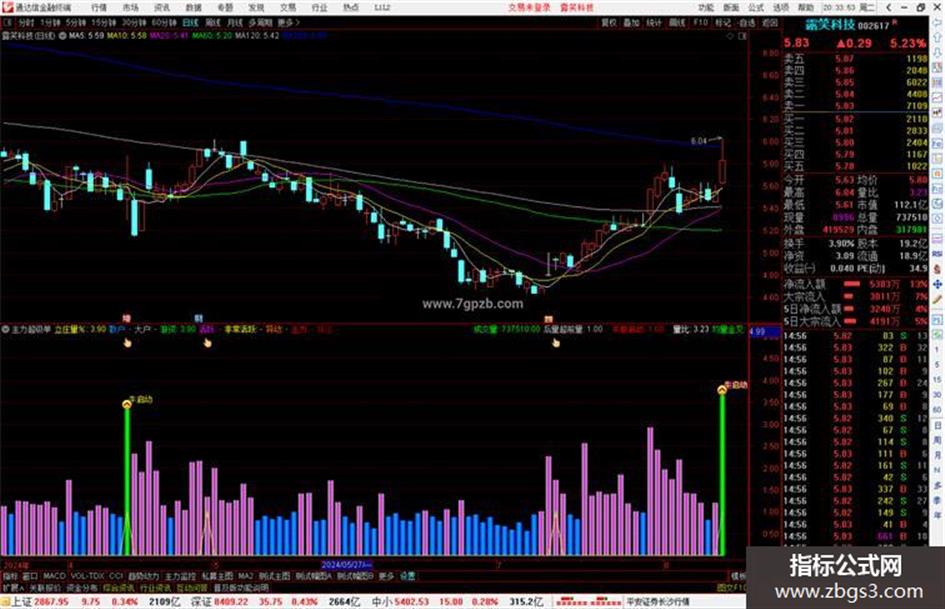Click the line-chart icon in right sidebar
The width and height of the screenshot is (945, 609).
tap(938, 98)
